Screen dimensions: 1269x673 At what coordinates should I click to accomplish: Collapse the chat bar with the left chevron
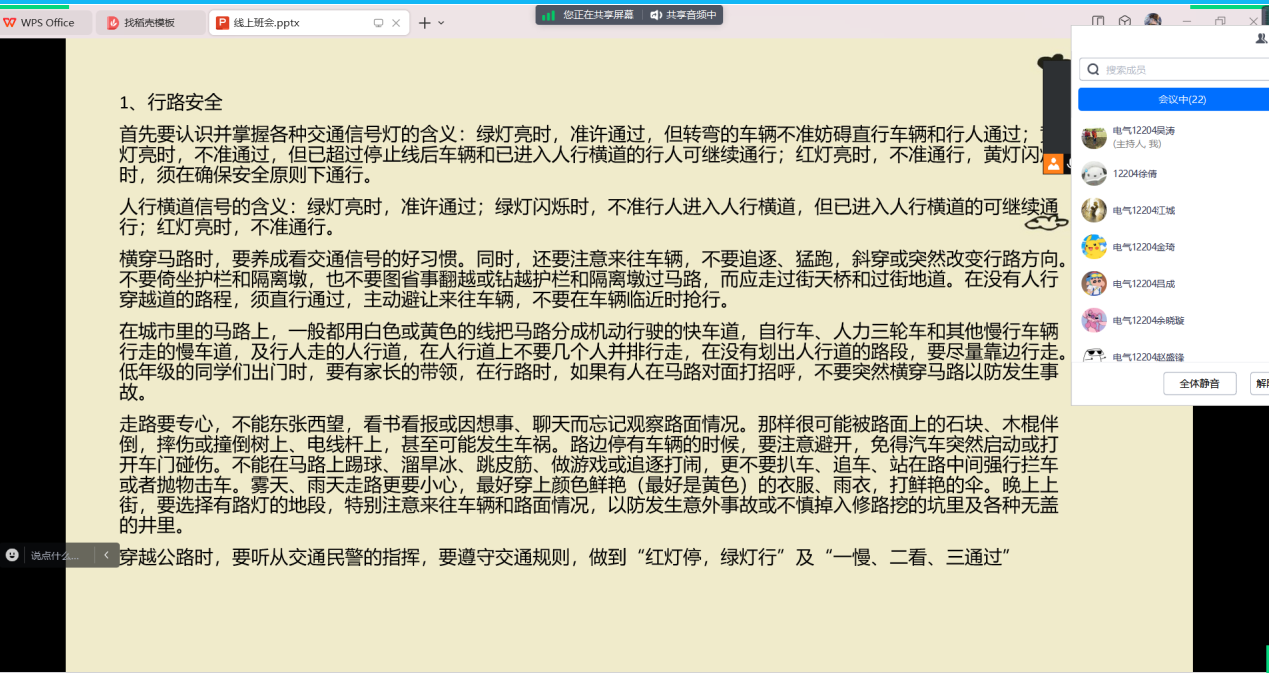tap(106, 555)
